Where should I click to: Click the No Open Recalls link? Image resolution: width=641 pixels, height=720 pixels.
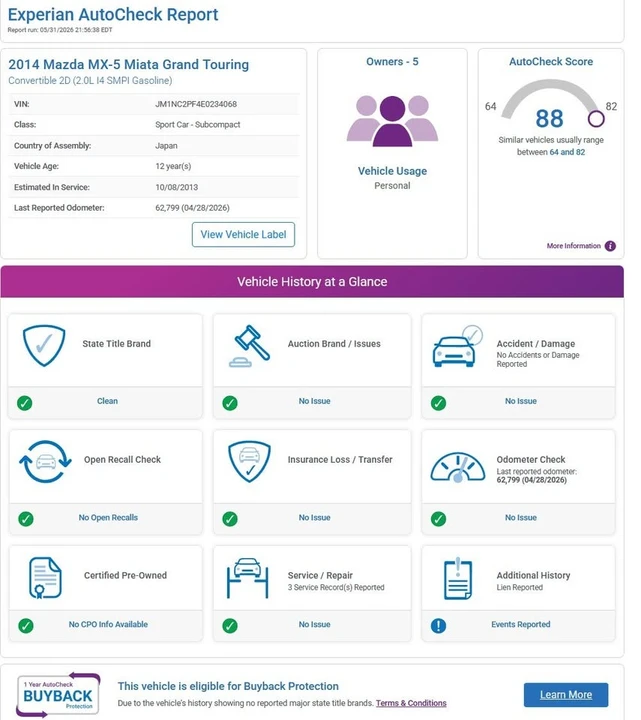click(x=108, y=518)
